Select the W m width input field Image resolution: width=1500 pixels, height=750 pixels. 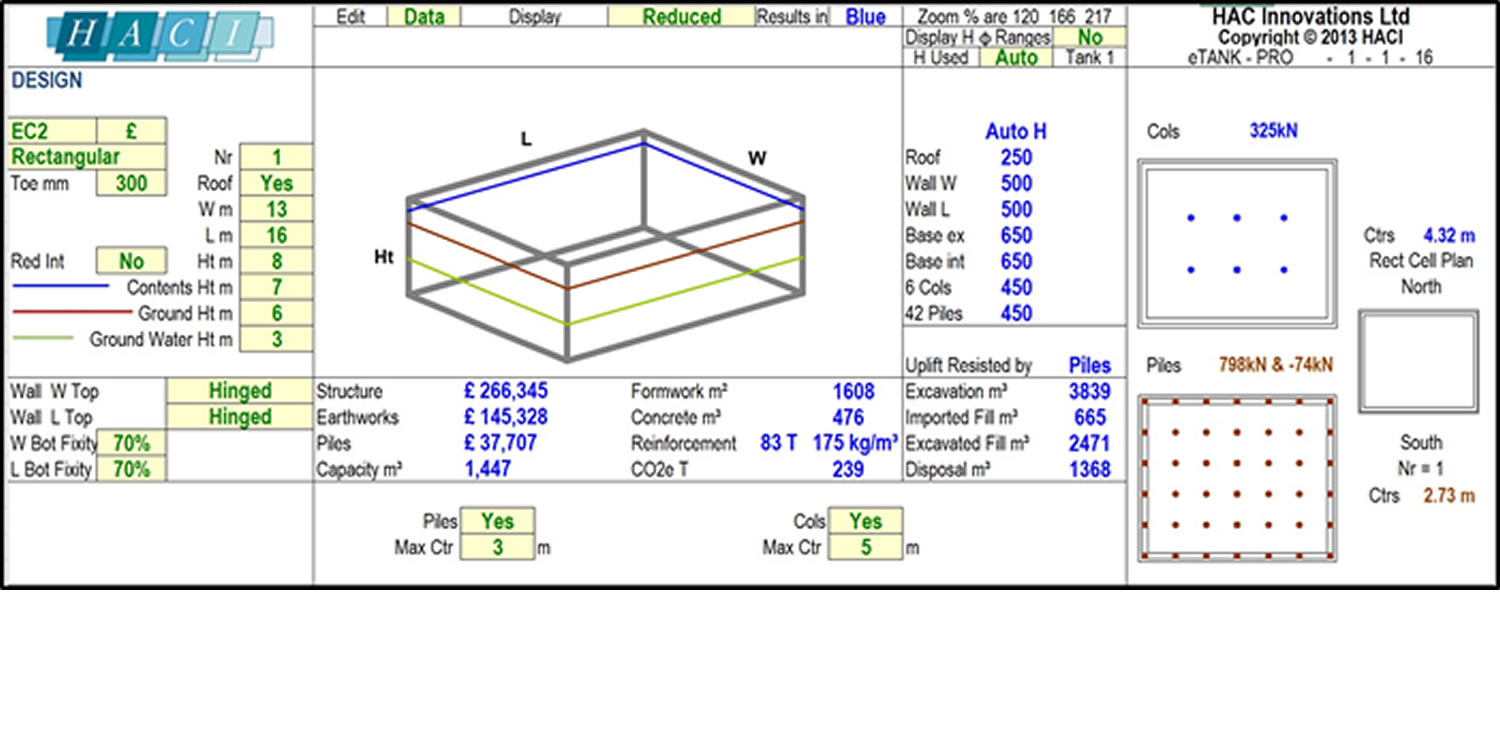point(276,210)
